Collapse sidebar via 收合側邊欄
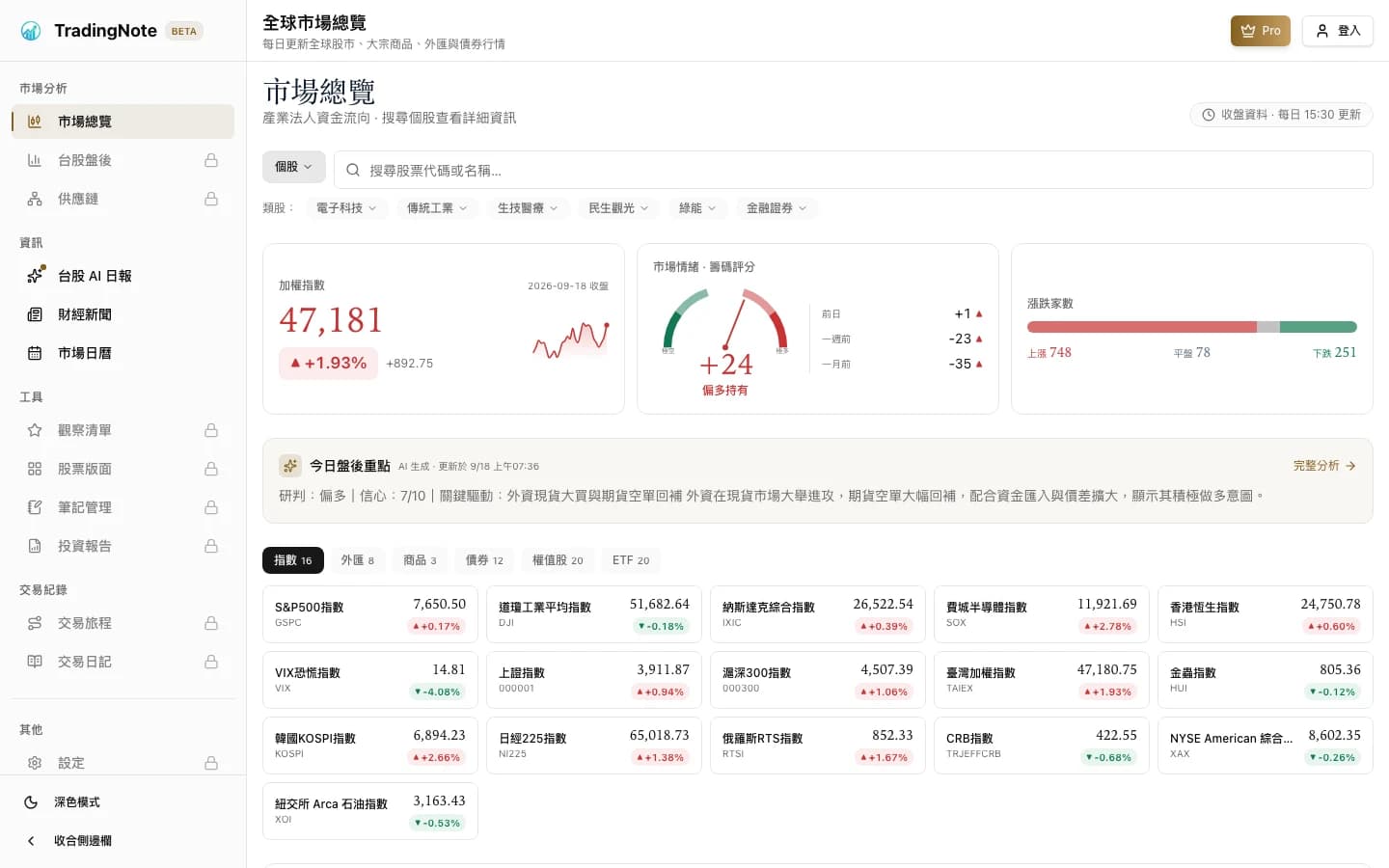Image resolution: width=1389 pixels, height=868 pixels. coord(123,841)
